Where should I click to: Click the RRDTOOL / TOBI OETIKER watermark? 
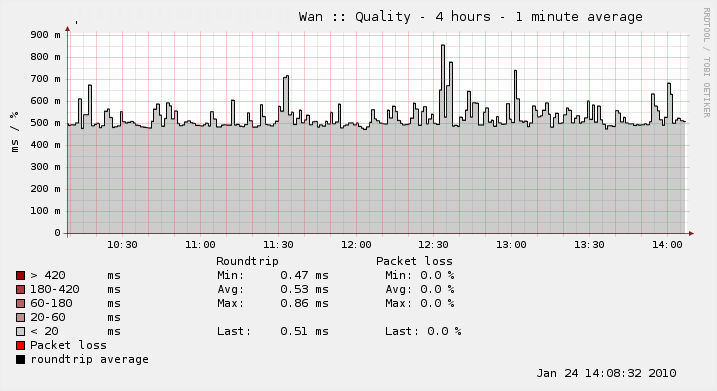pyautogui.click(x=706, y=63)
